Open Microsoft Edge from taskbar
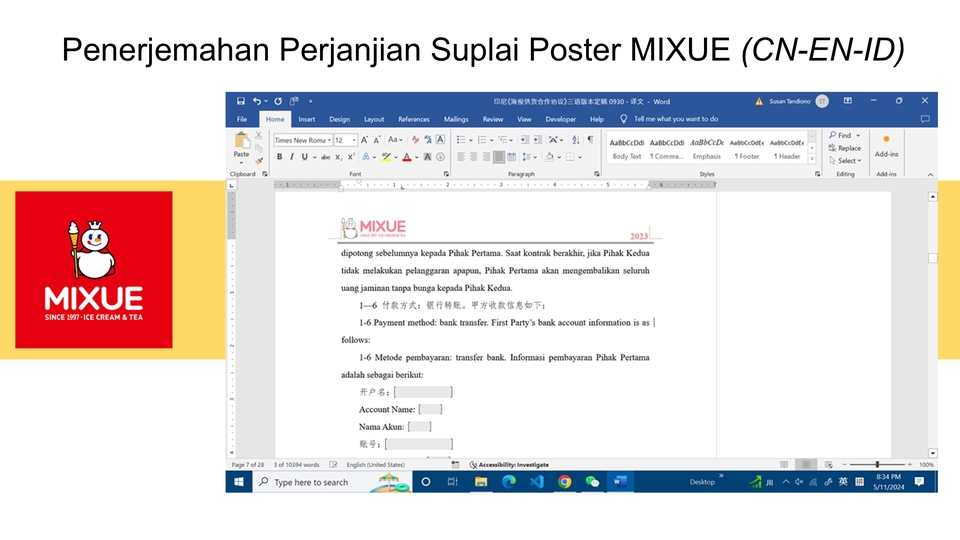960x540 pixels. pyautogui.click(x=509, y=482)
